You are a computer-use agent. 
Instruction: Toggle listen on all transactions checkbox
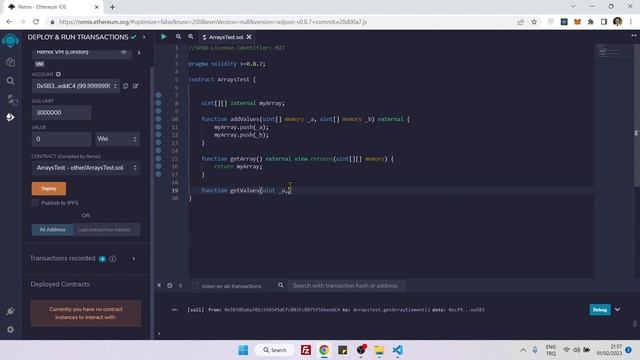point(195,286)
